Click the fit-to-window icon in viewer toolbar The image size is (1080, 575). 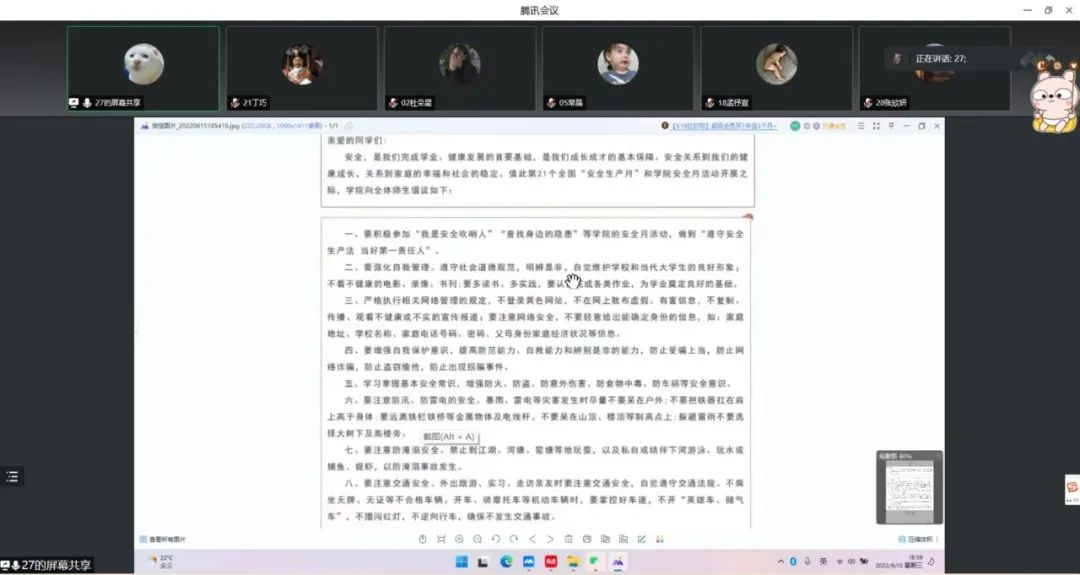click(441, 539)
